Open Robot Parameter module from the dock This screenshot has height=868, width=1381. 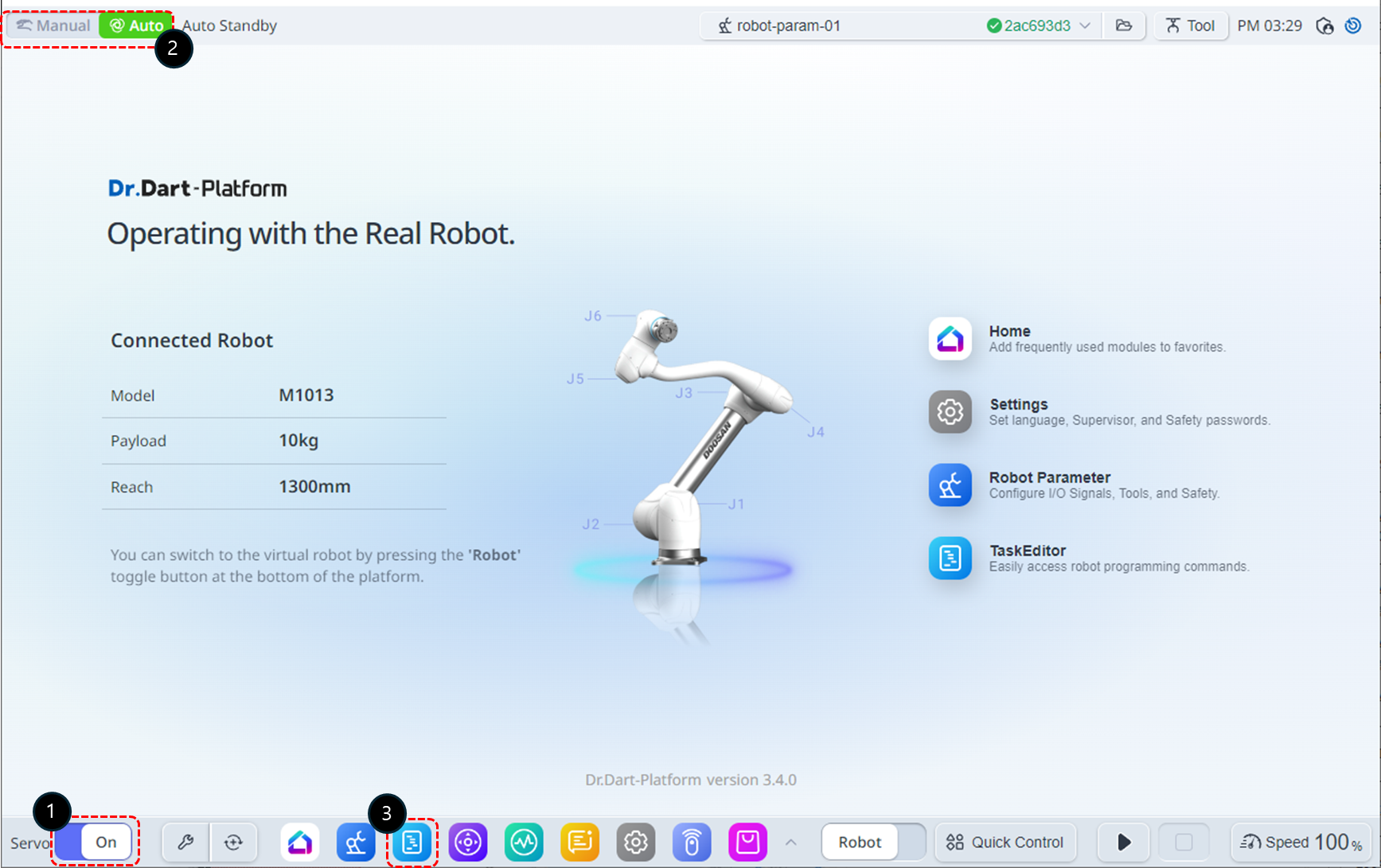pos(356,842)
